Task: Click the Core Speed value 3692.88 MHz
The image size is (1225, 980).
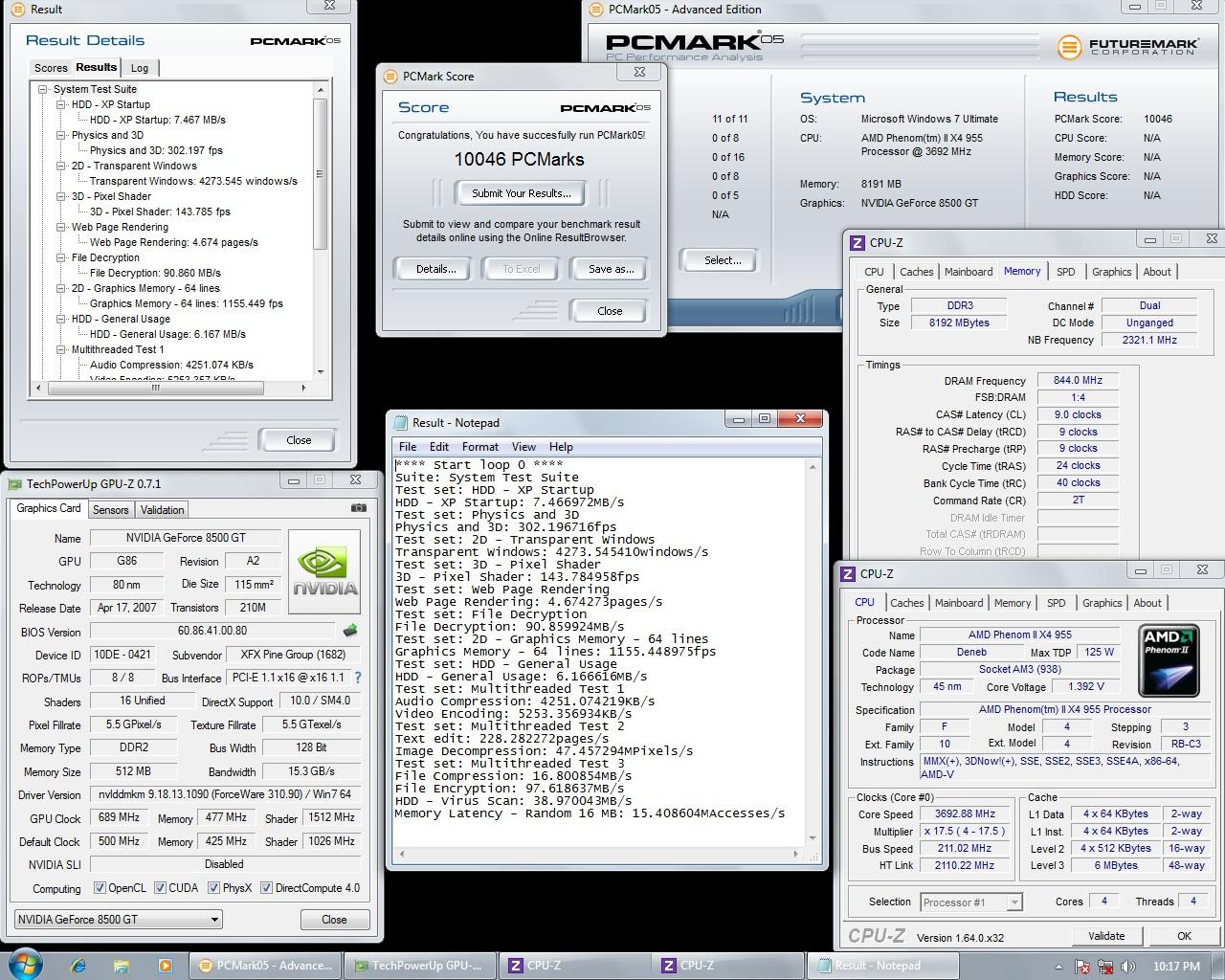Action: [965, 813]
